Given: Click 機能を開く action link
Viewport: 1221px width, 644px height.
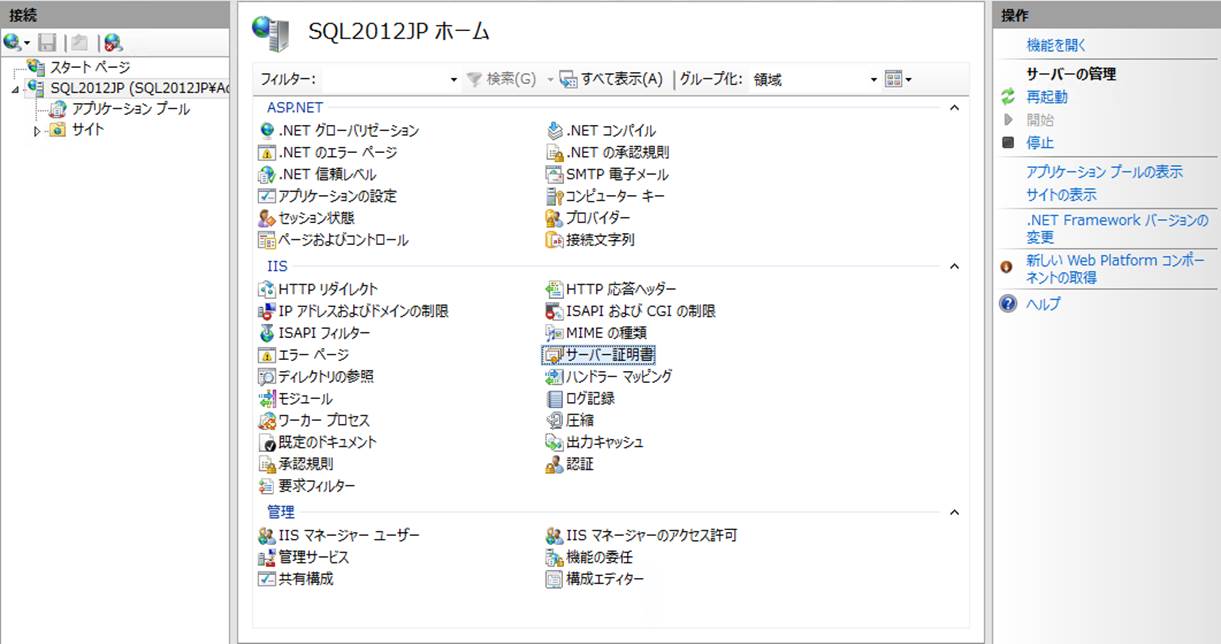Looking at the screenshot, I should [x=1056, y=45].
